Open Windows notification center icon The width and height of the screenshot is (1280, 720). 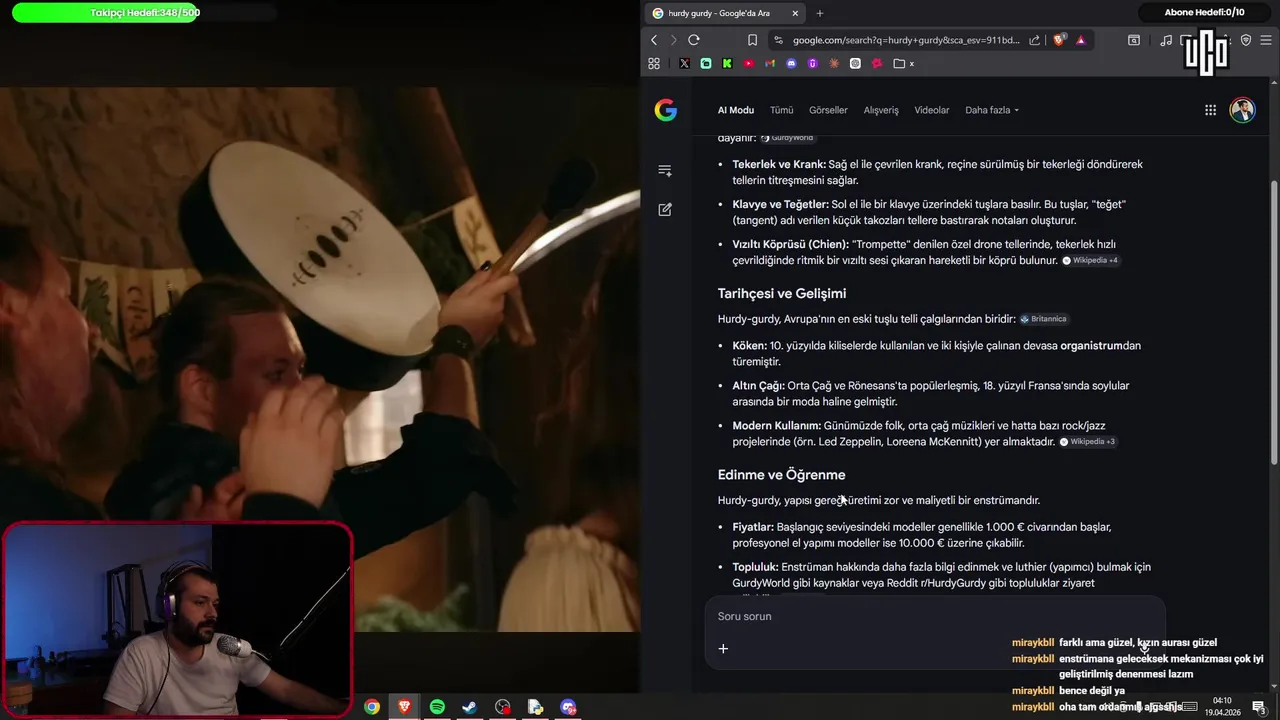pyautogui.click(x=1259, y=707)
